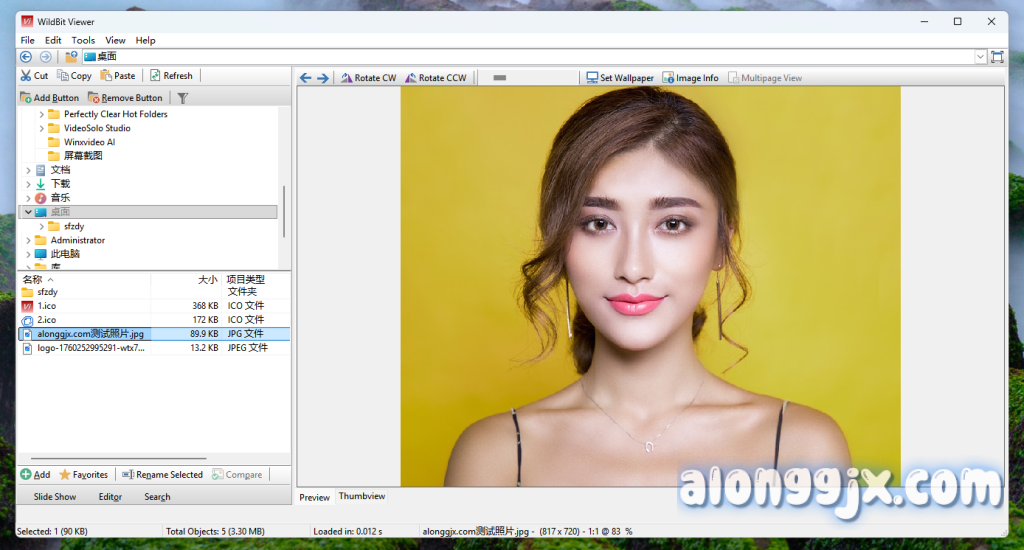The height and width of the screenshot is (550, 1024).
Task: Go to the next image arrow
Action: [323, 78]
